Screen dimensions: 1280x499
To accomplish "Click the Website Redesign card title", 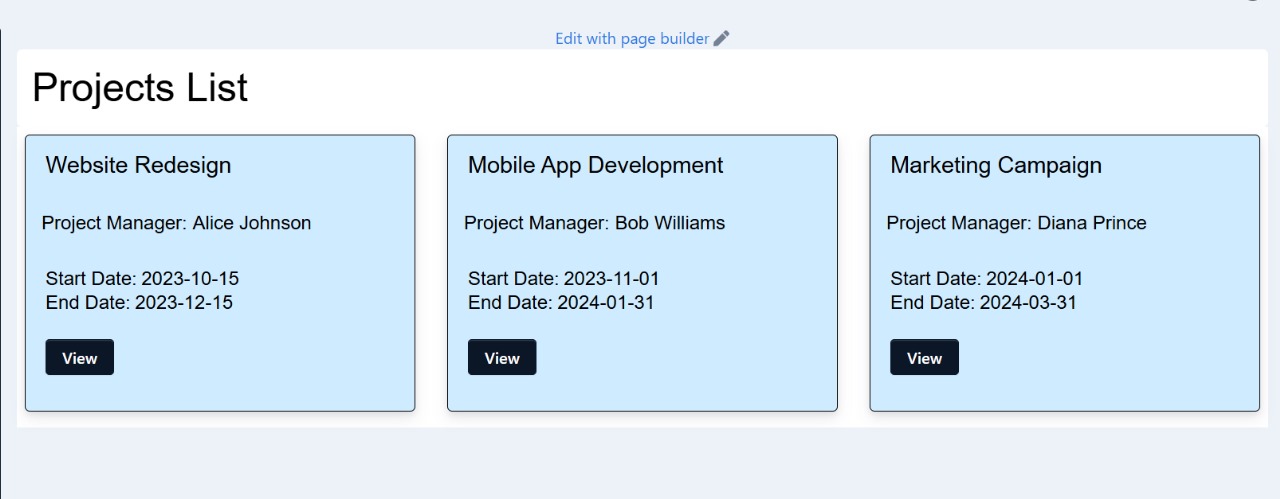I will click(138, 165).
